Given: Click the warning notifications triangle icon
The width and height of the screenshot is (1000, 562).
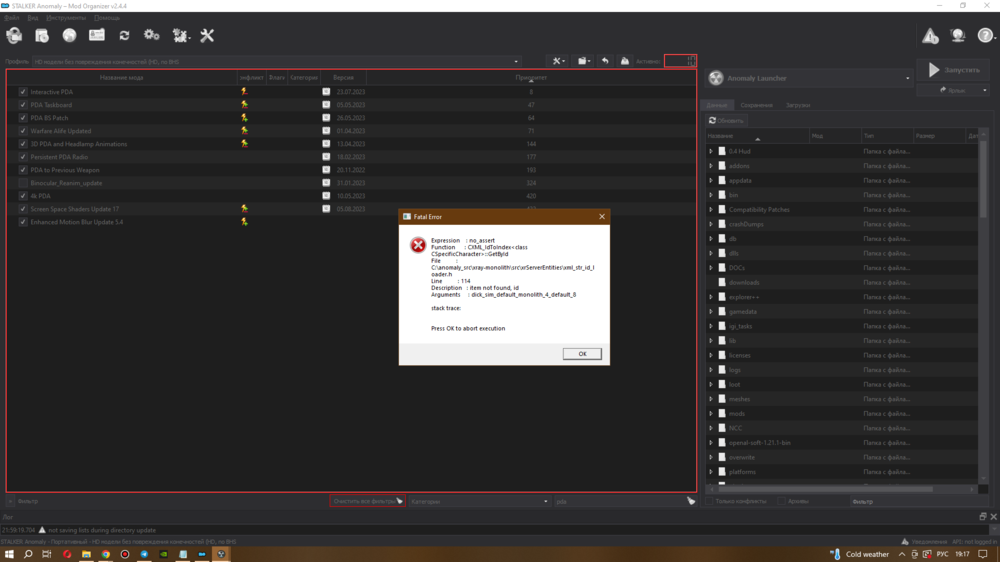Looking at the screenshot, I should (930, 36).
